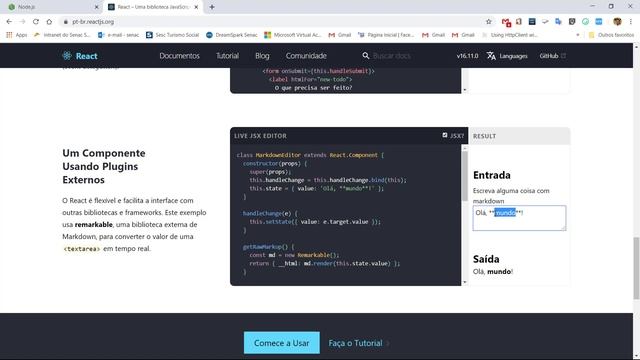Click the 'remarkable' bold word
Viewport: 640px width, 360px height.
click(93, 224)
